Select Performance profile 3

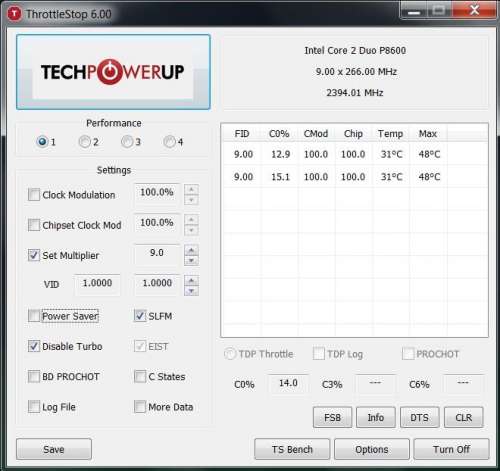point(127,142)
